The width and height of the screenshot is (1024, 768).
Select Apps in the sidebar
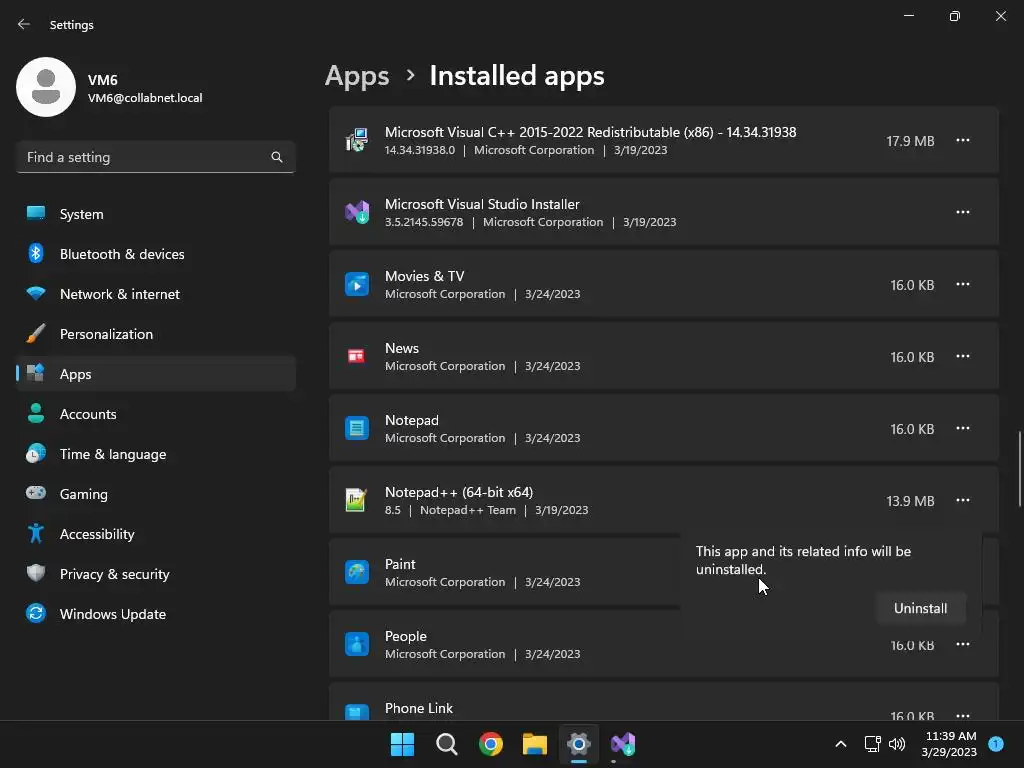pyautogui.click(x=156, y=374)
